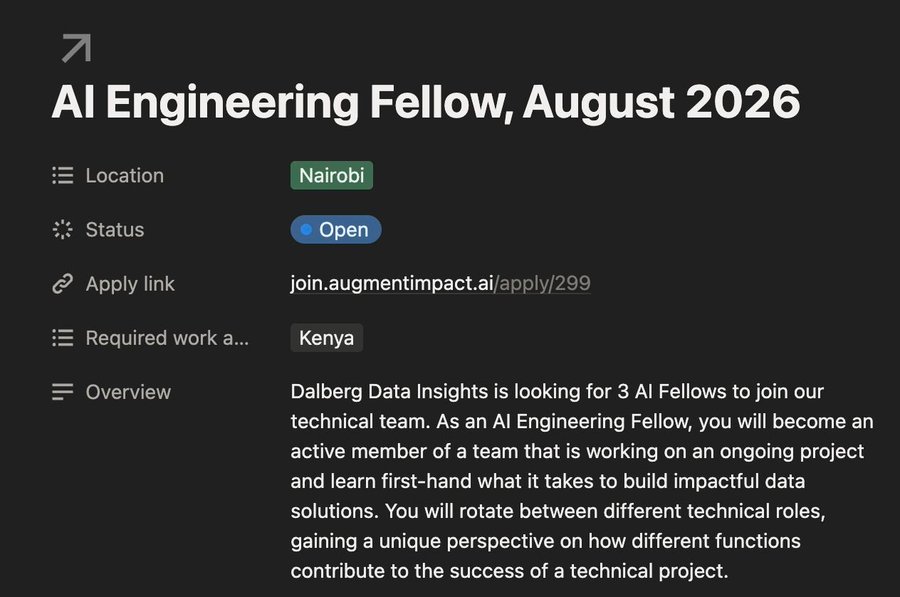The image size is (900, 597).
Task: Click the list icon beside Location
Action: pyautogui.click(x=63, y=176)
